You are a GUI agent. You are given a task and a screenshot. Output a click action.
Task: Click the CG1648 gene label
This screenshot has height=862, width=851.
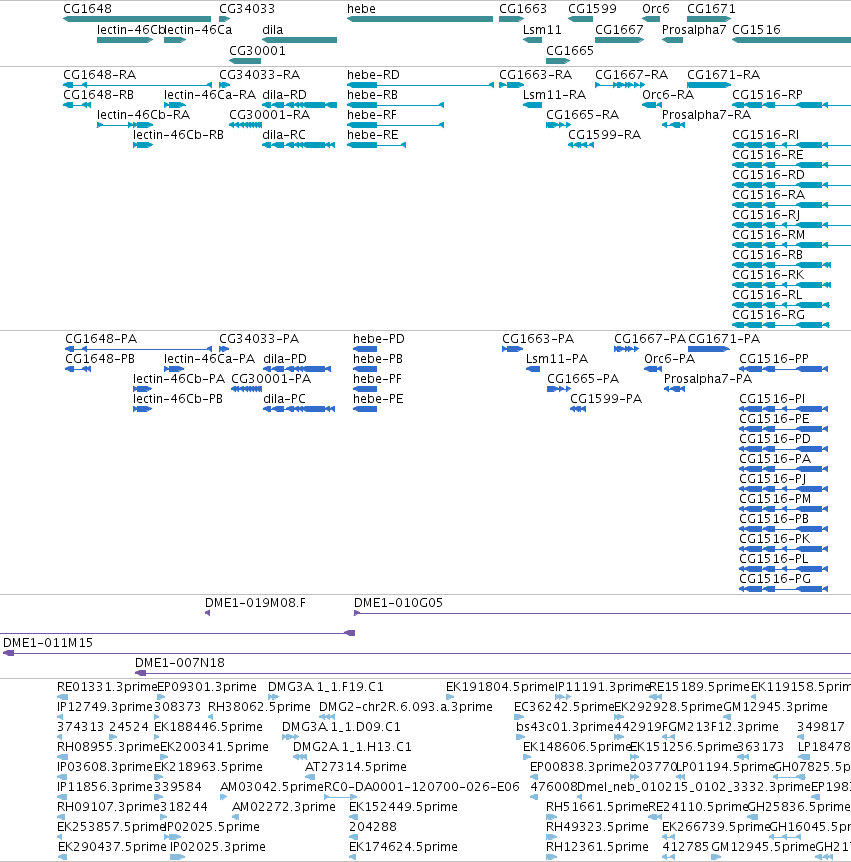87,9
